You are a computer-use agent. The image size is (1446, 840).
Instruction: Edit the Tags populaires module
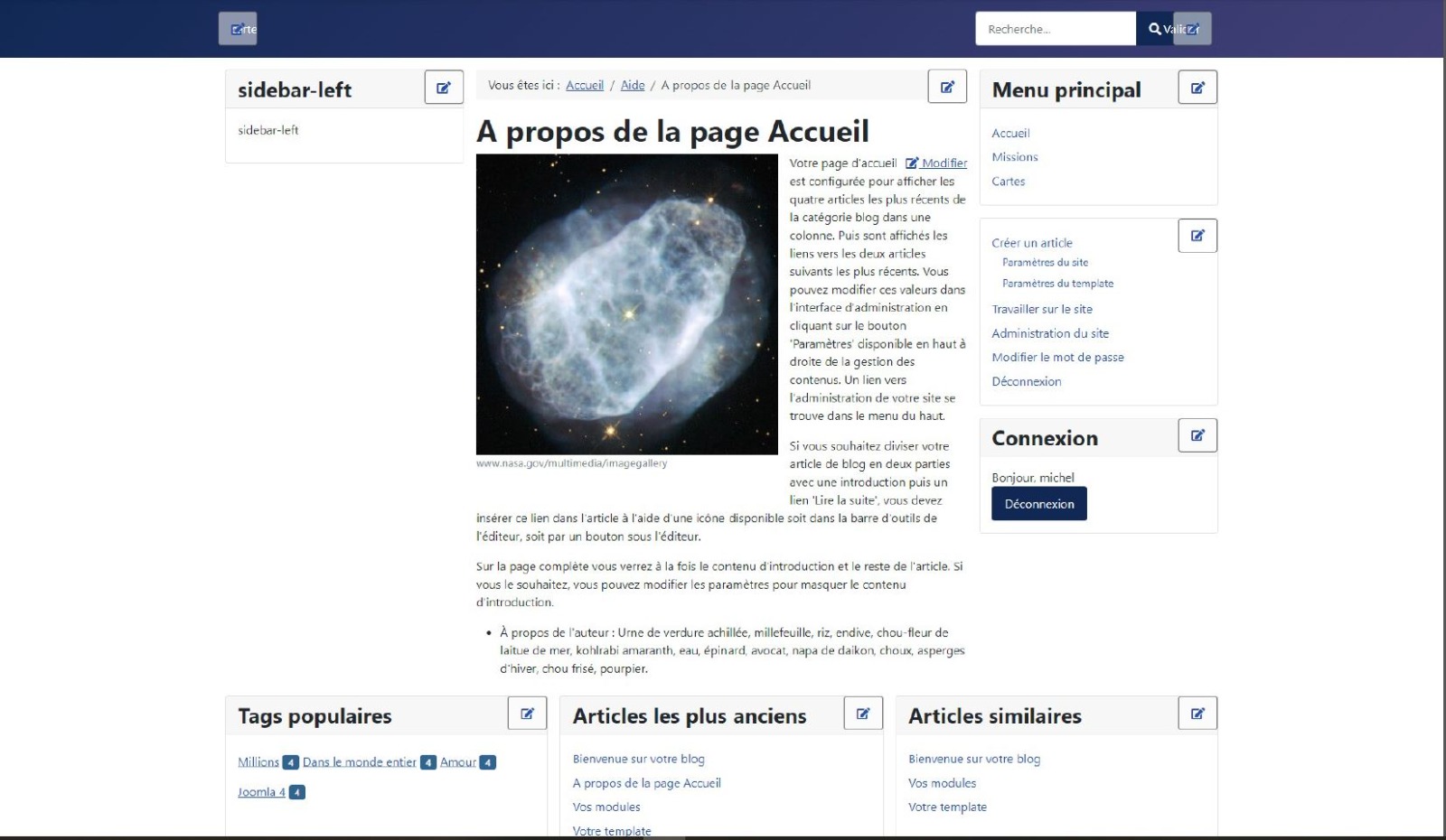[527, 714]
